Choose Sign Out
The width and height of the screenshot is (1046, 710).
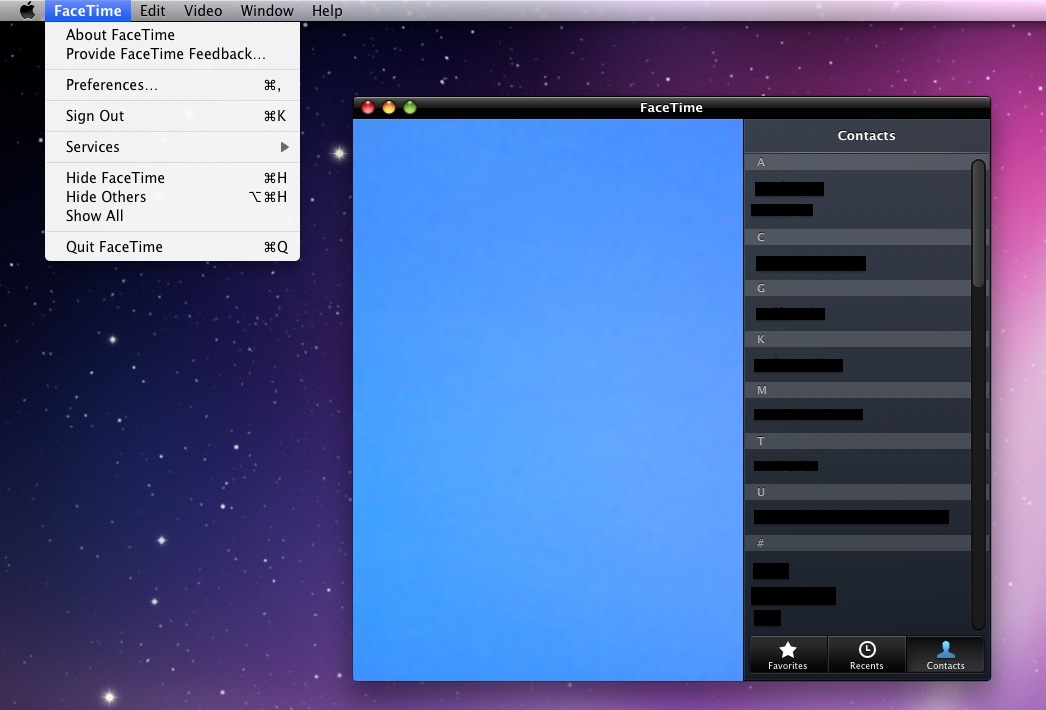[172, 116]
